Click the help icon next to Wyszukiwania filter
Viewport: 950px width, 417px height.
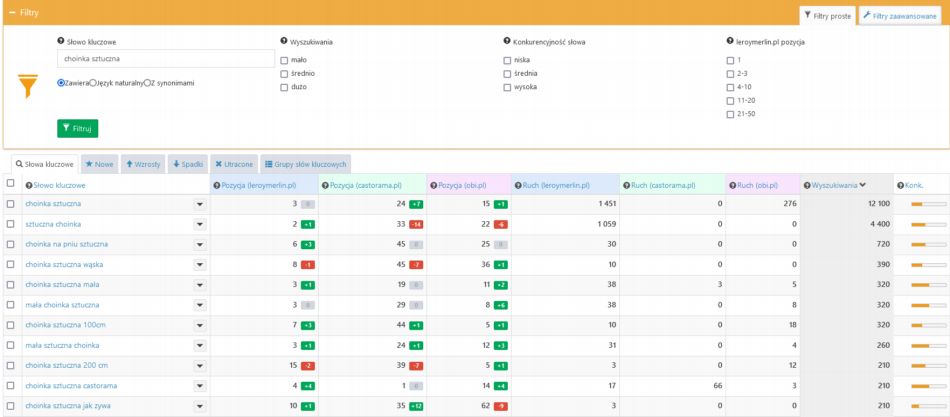284,42
